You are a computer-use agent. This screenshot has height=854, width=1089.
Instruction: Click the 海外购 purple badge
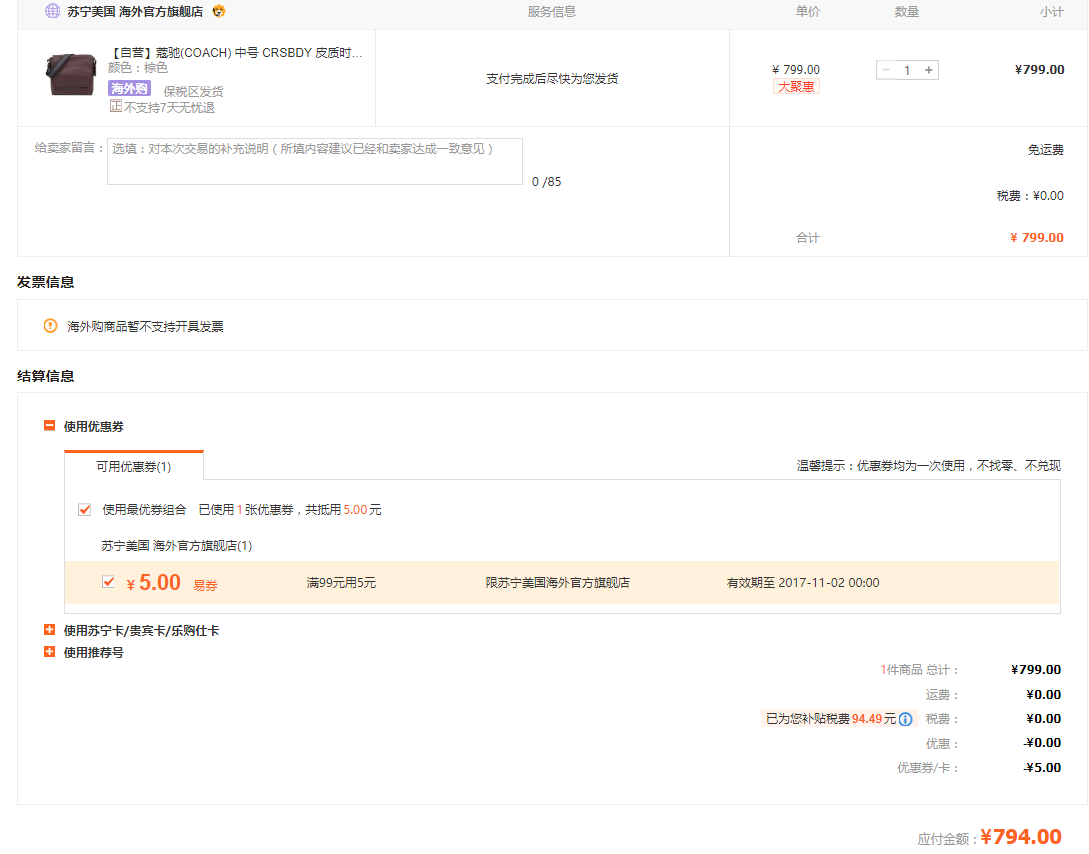[x=129, y=89]
